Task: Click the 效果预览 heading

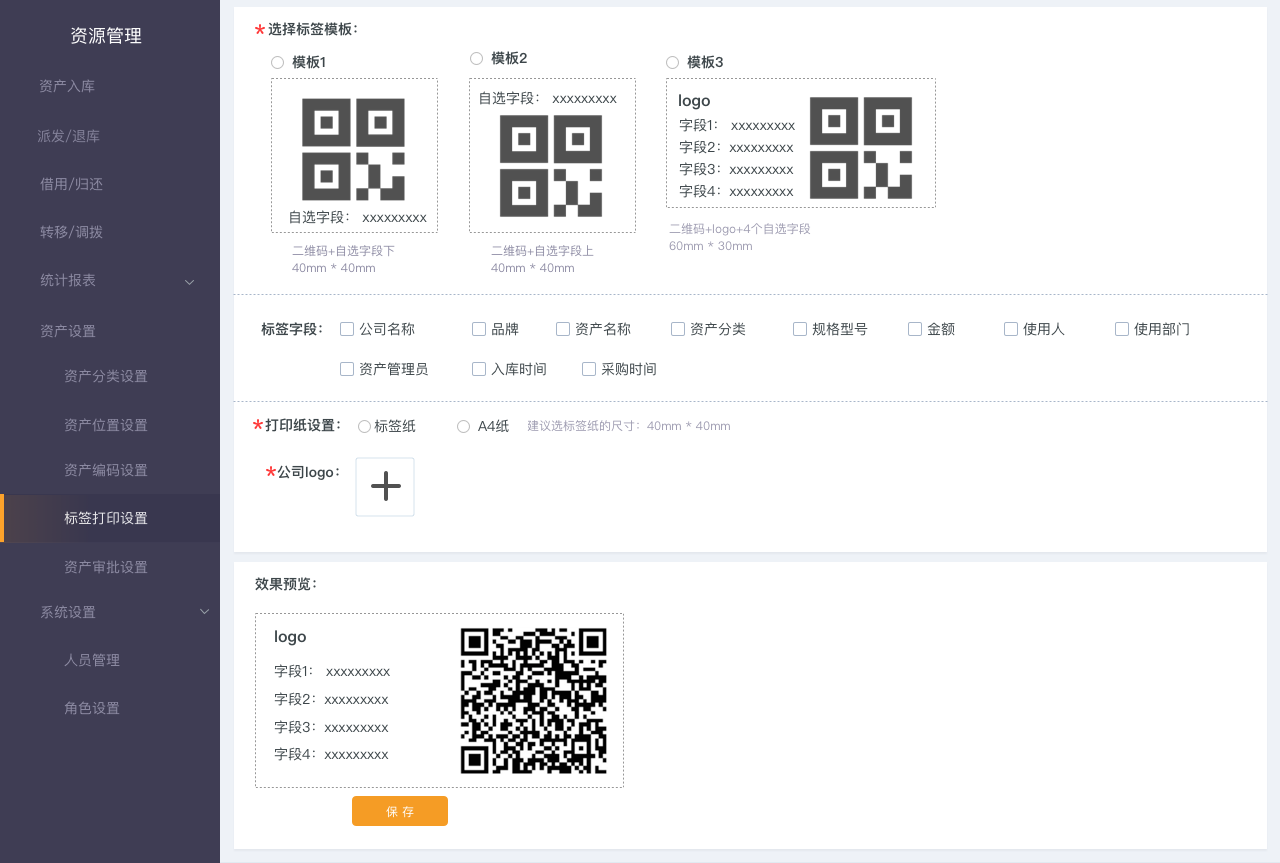Action: 286,584
